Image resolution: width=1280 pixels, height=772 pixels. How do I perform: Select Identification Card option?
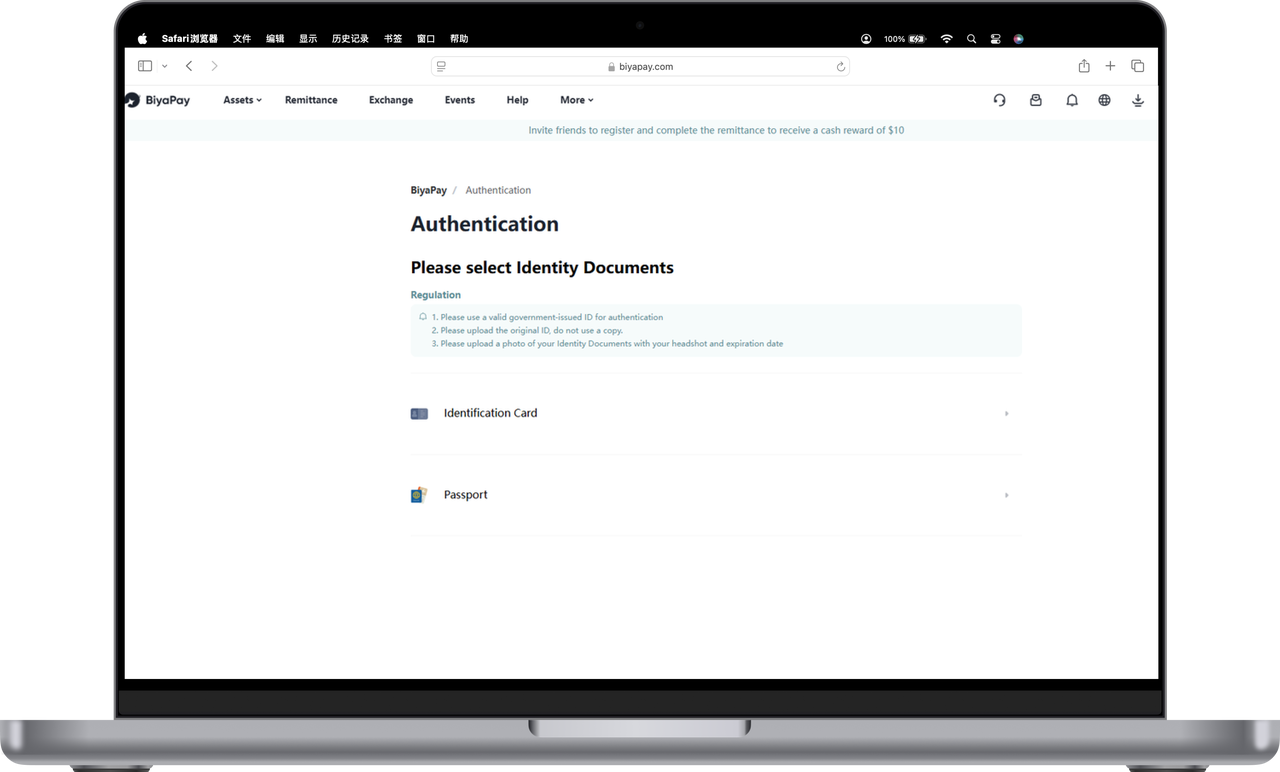point(716,413)
